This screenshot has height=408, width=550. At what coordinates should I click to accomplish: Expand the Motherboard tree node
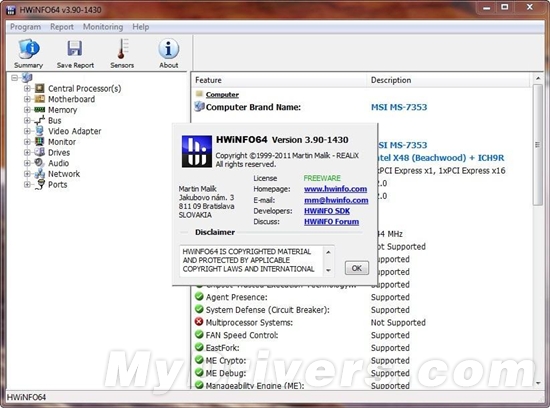coord(27,99)
